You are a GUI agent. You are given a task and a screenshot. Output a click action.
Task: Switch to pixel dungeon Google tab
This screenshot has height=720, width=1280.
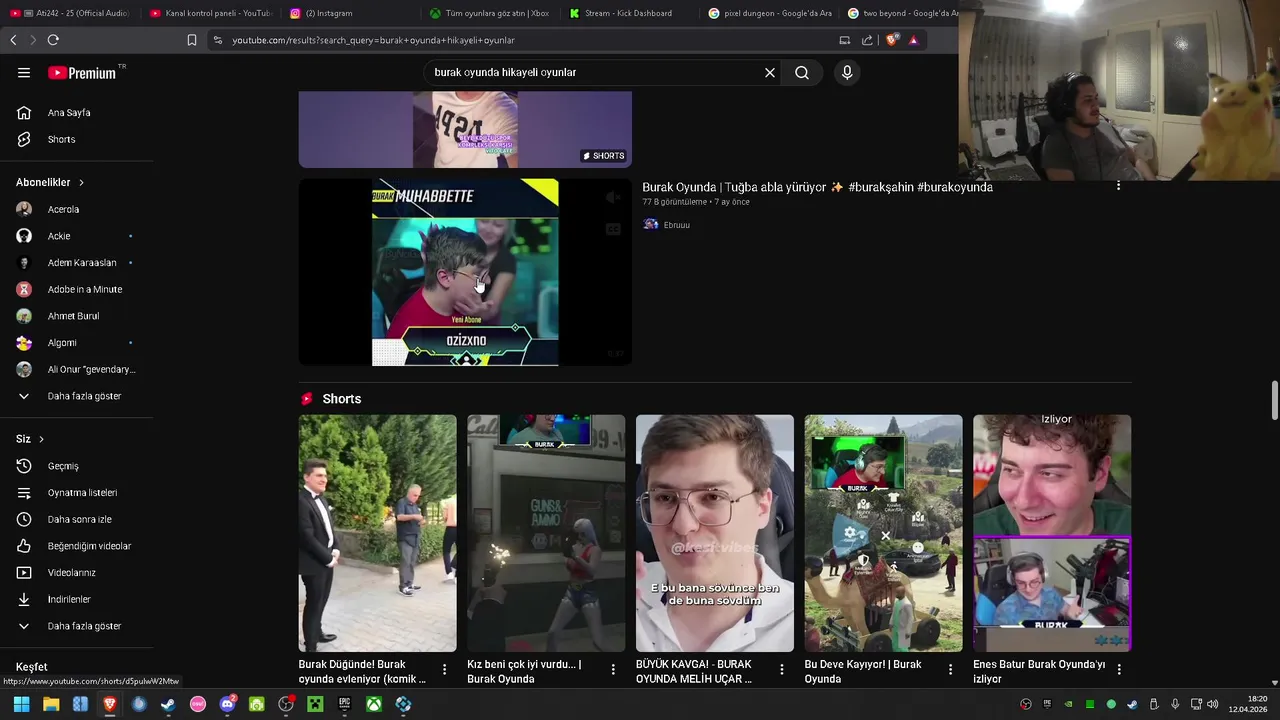[770, 13]
